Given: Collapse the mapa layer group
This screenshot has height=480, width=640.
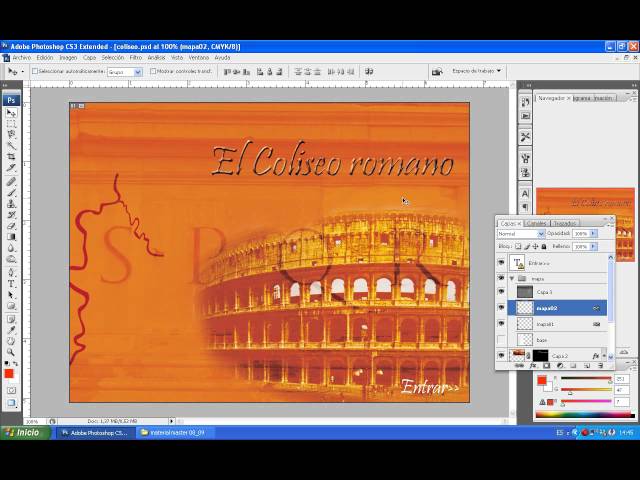Looking at the screenshot, I should coord(512,278).
